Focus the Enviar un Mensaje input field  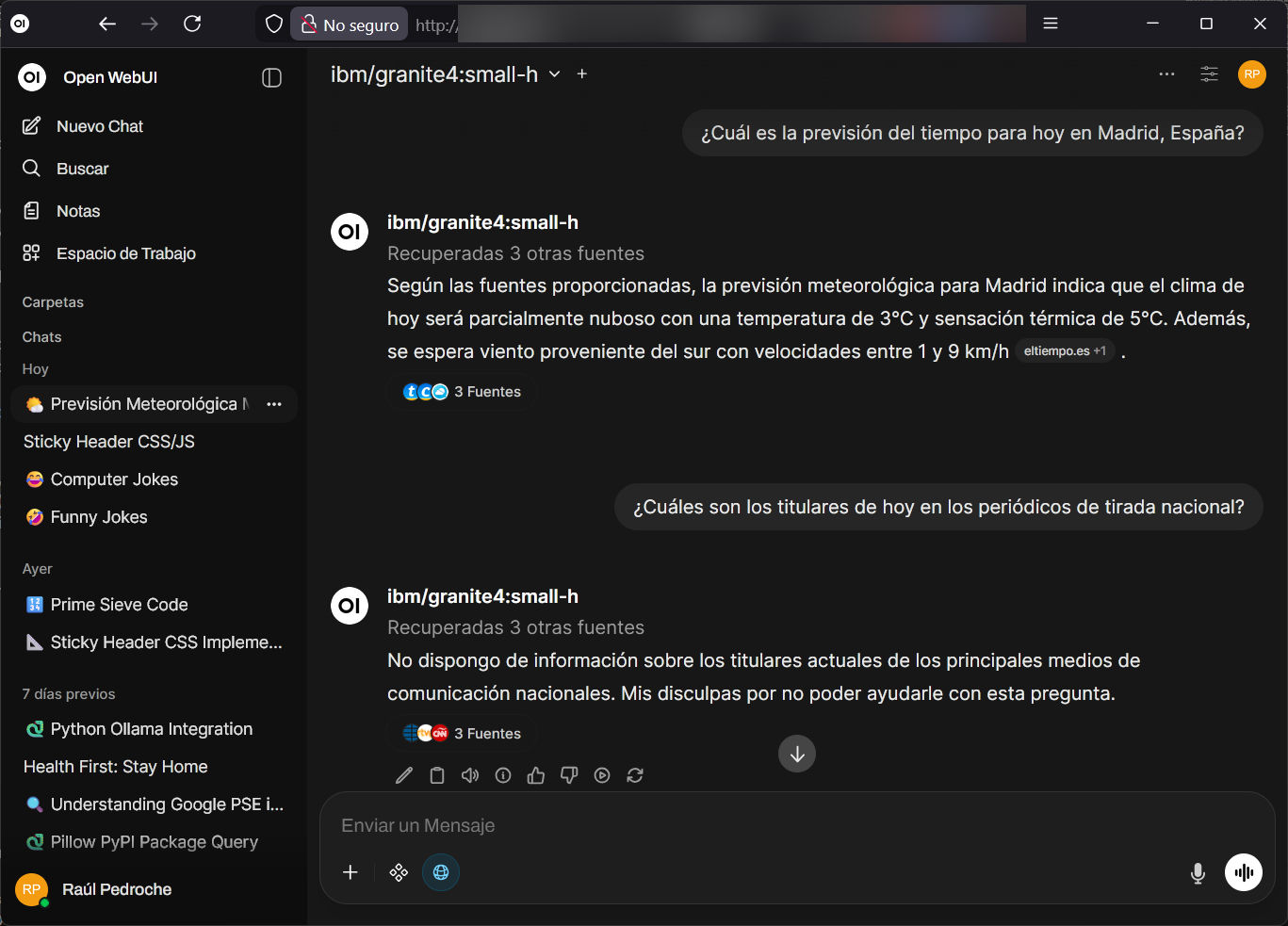(754, 825)
